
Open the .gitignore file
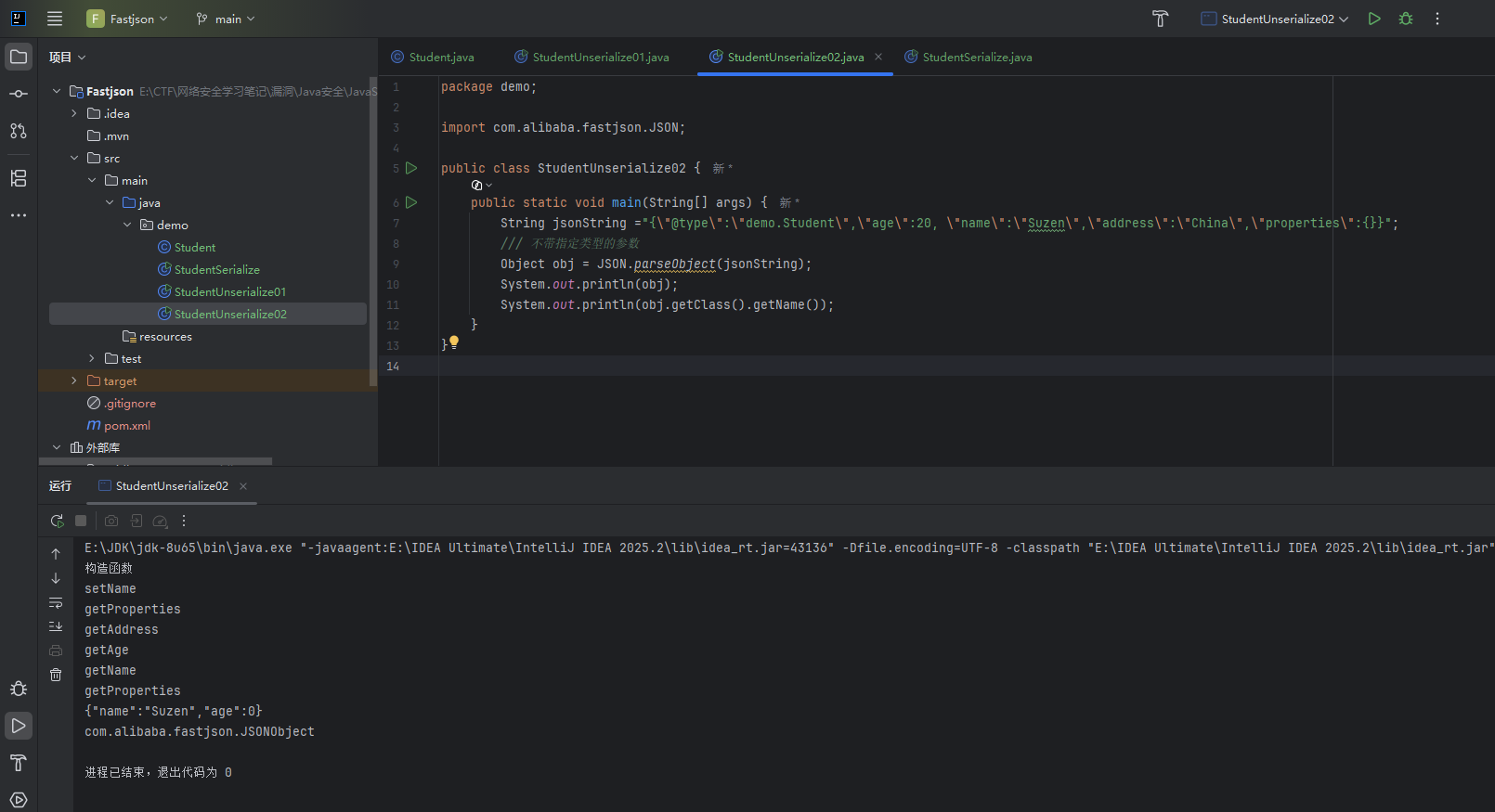(122, 403)
